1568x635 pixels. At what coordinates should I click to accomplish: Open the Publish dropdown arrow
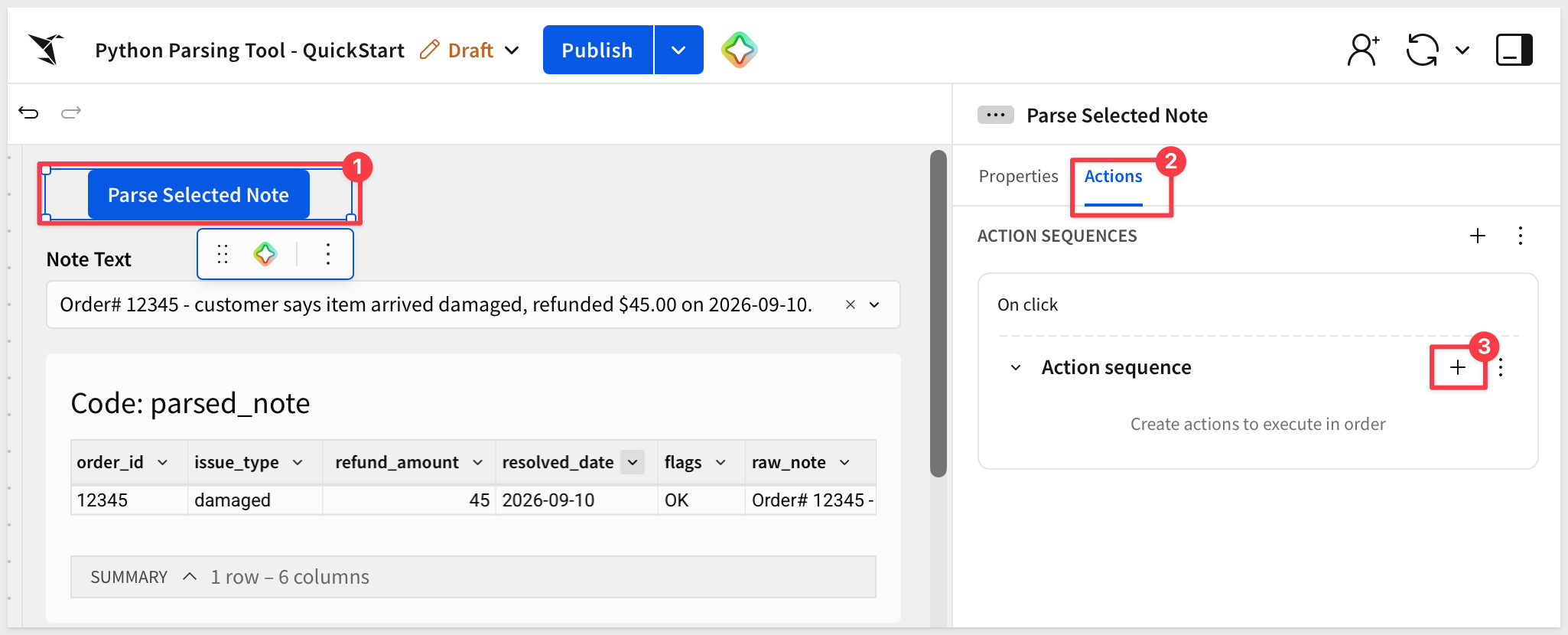[678, 50]
